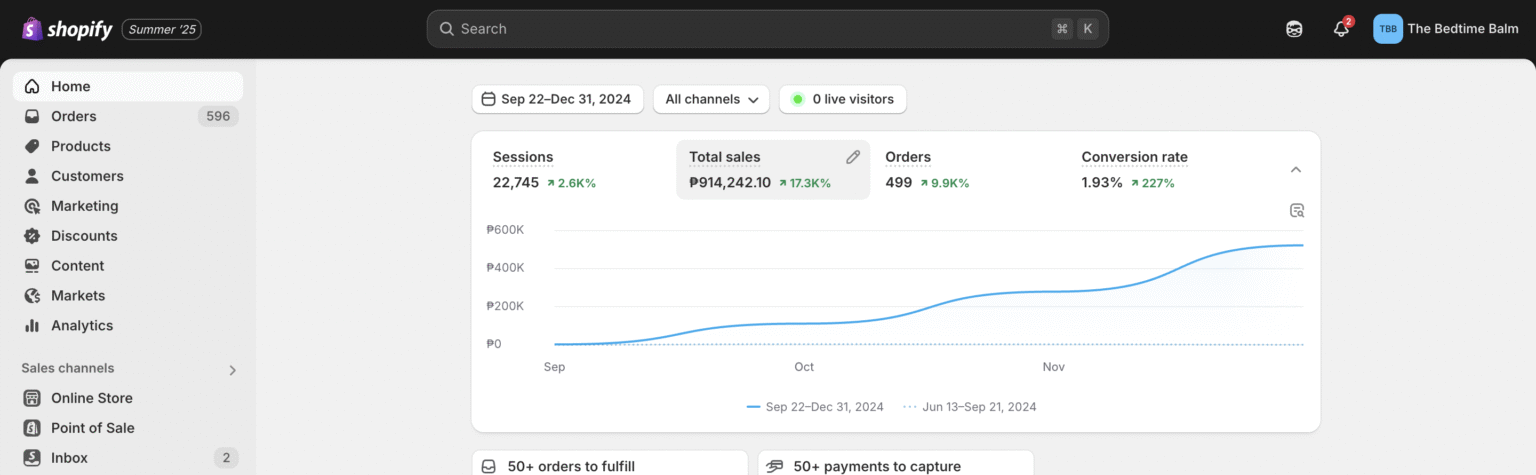Collapse the metrics chart card chevron
Screen dimensions: 1536x475
pyautogui.click(x=1296, y=170)
